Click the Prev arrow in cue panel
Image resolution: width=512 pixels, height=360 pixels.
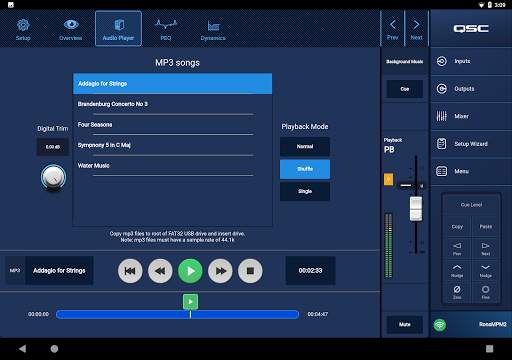(x=457, y=249)
